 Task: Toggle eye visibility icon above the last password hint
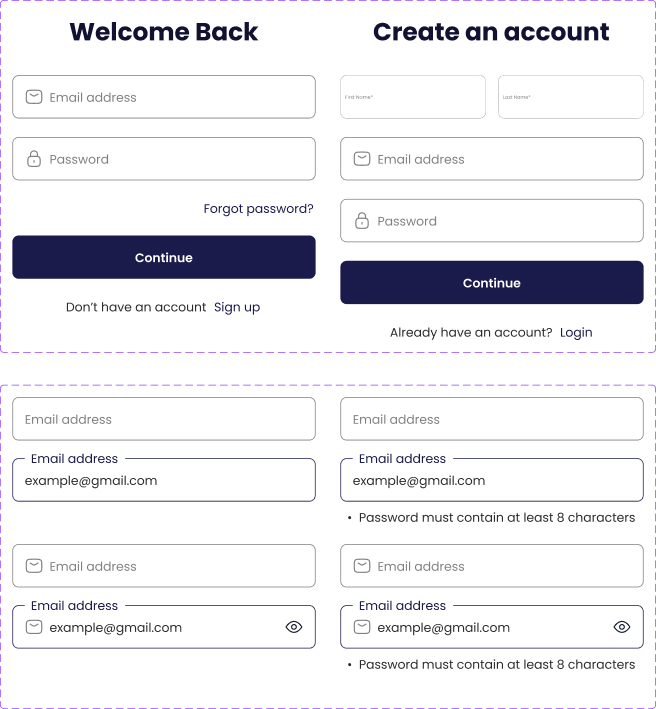(x=622, y=627)
